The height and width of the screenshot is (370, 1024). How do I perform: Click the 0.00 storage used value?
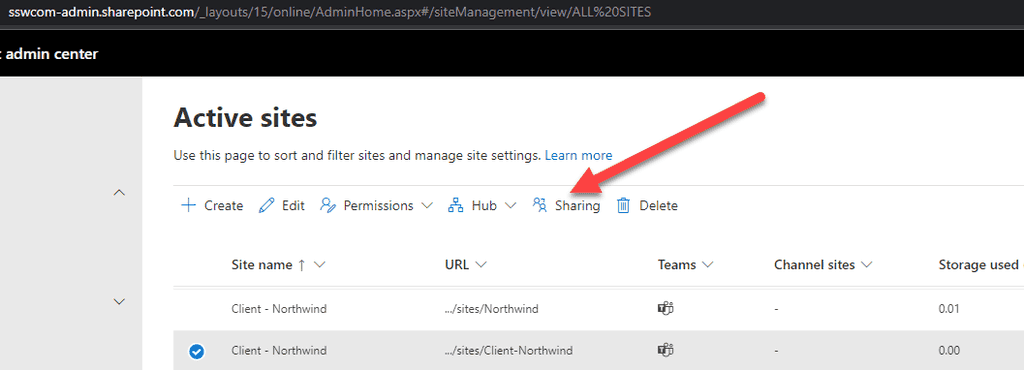(949, 350)
